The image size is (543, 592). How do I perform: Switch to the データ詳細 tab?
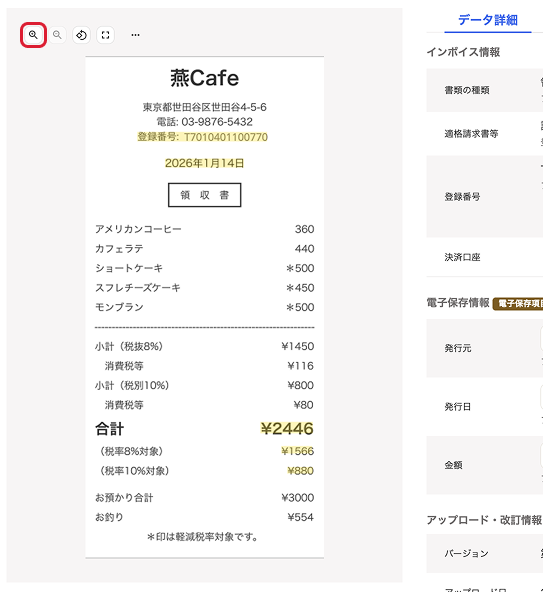coord(487,20)
